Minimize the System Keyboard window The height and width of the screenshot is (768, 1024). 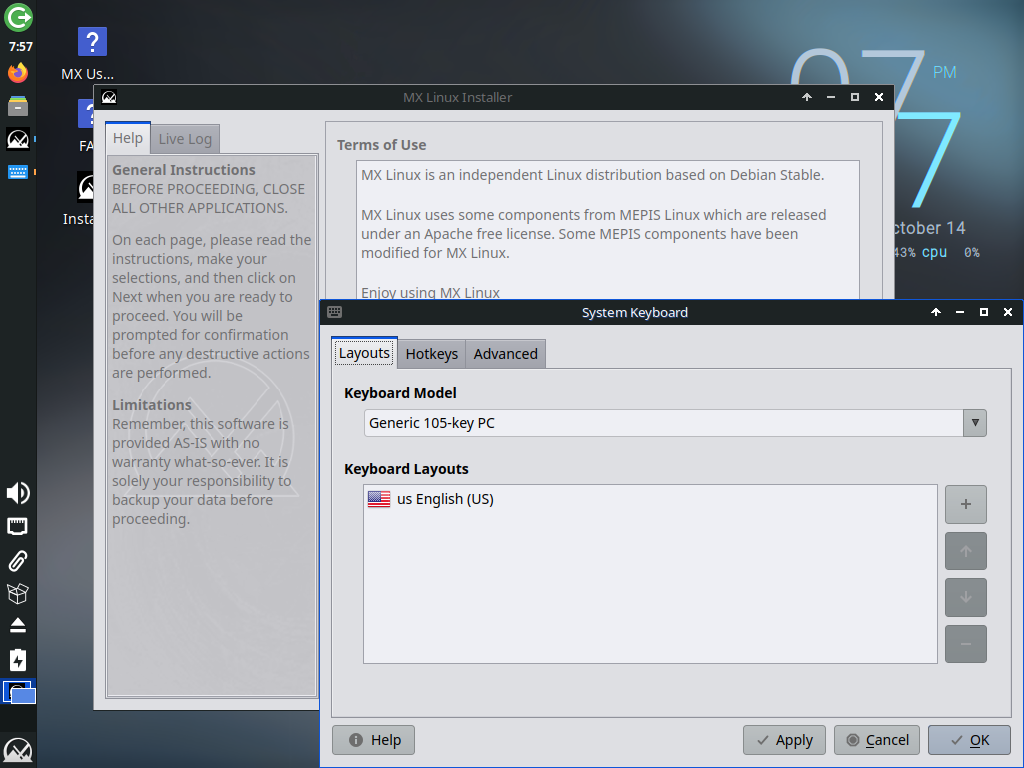tap(960, 312)
